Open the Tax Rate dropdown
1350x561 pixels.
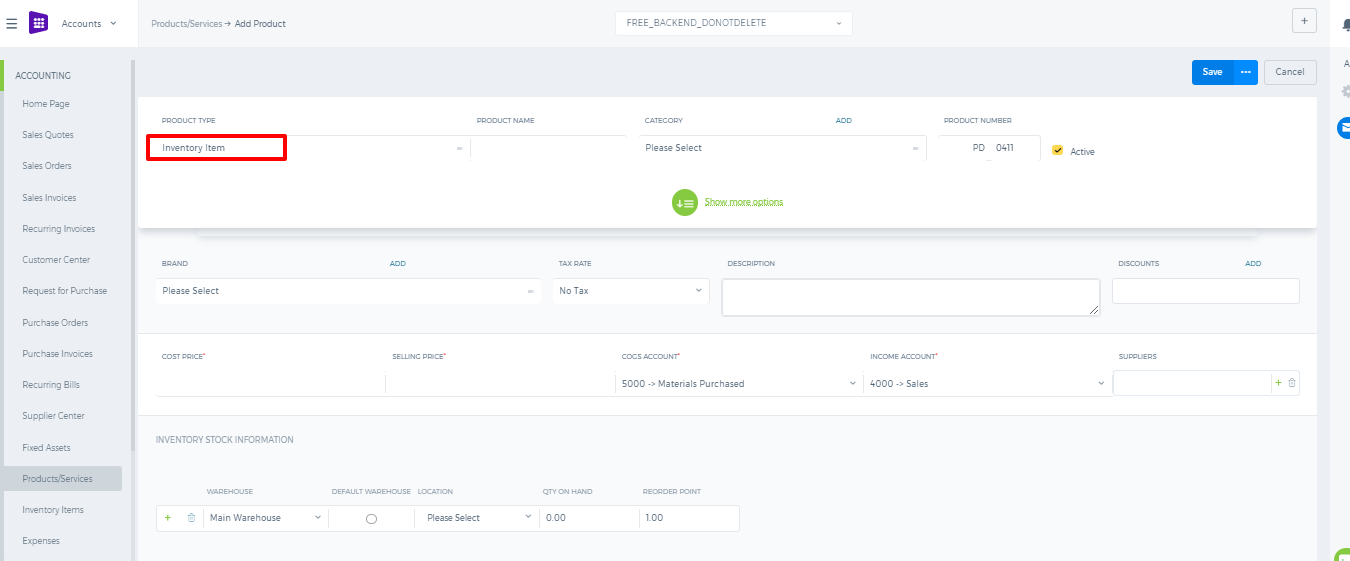point(631,291)
